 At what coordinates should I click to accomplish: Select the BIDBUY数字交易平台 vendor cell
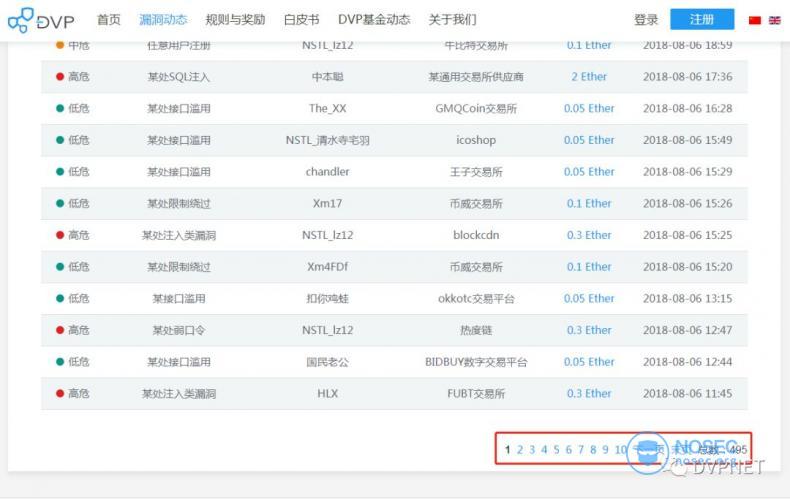476,362
